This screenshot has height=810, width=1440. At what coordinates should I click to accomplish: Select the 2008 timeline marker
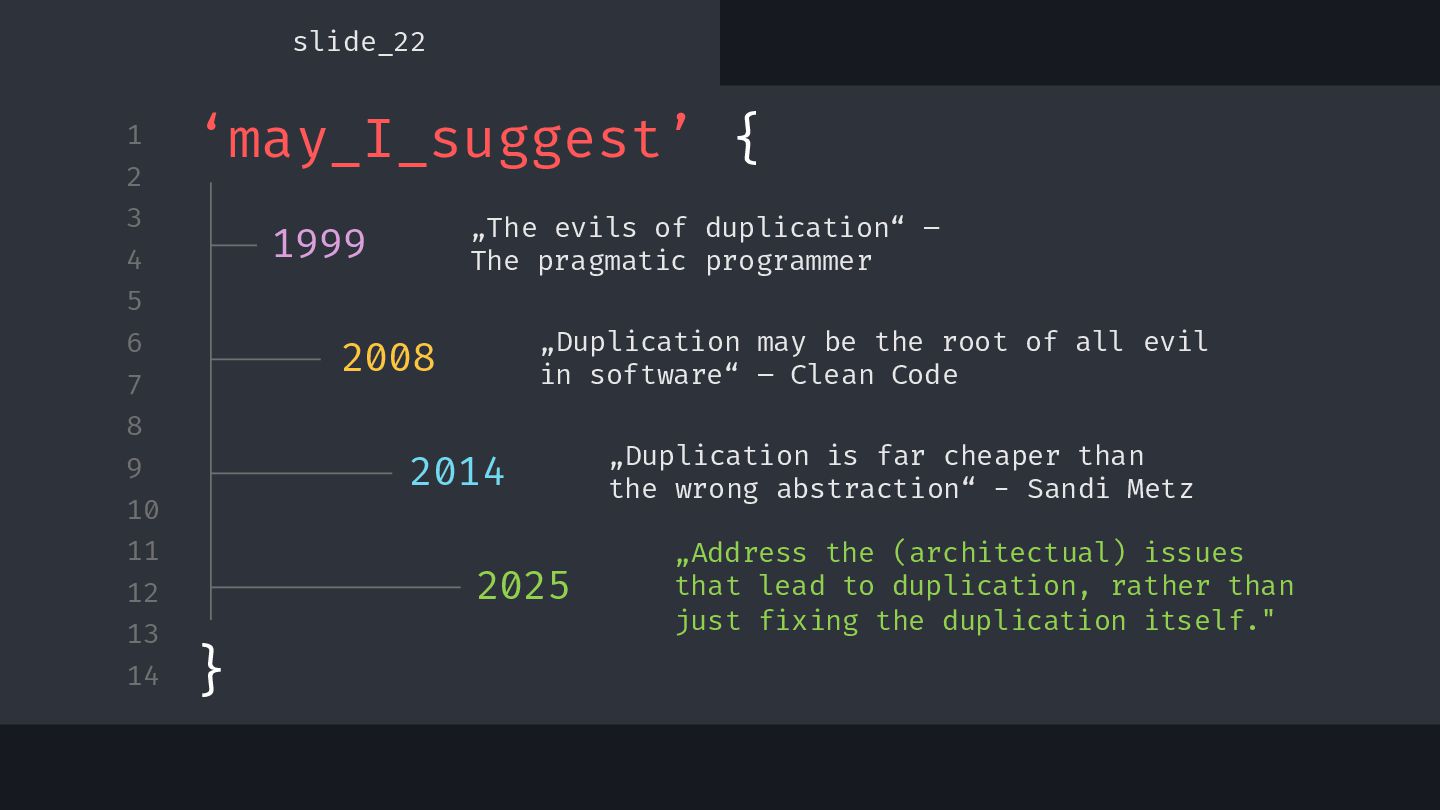[388, 358]
